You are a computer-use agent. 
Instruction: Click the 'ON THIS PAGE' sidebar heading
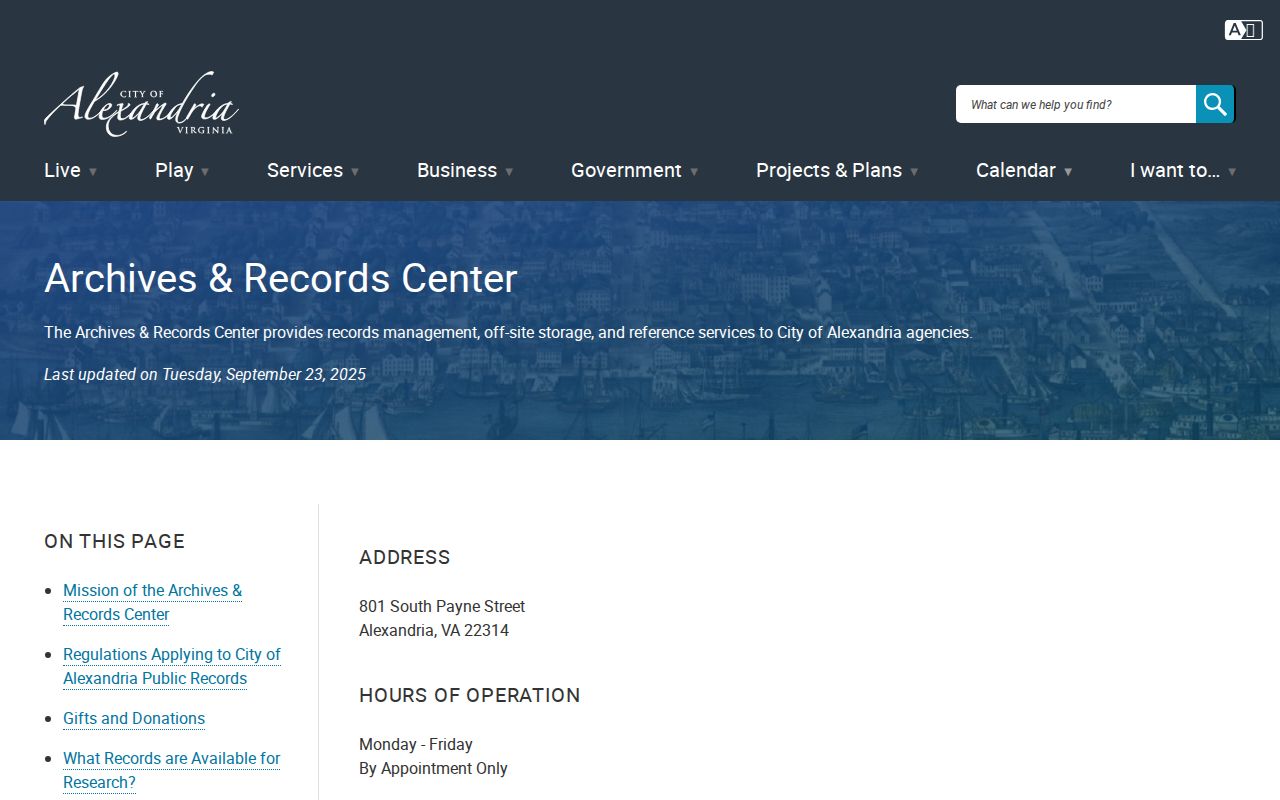[x=115, y=541]
